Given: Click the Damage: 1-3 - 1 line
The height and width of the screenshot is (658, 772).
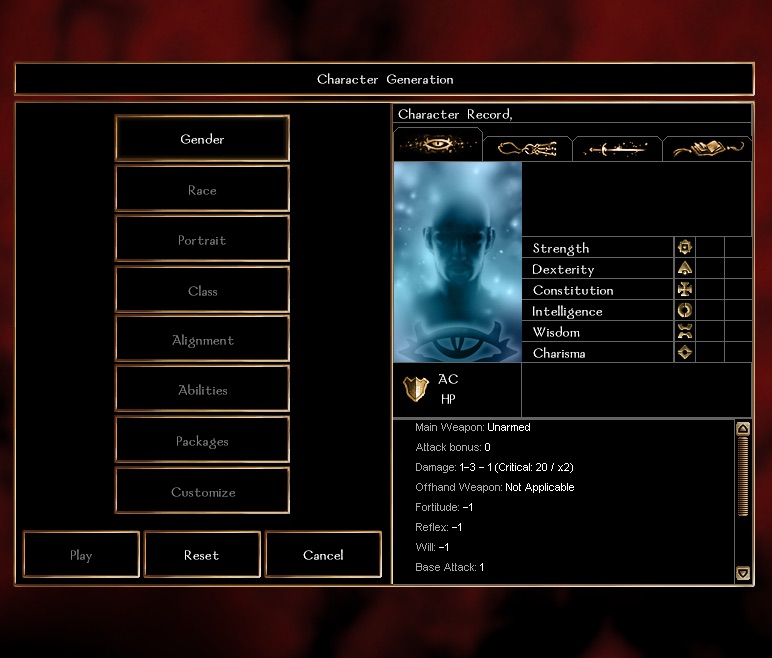Looking at the screenshot, I should point(494,467).
